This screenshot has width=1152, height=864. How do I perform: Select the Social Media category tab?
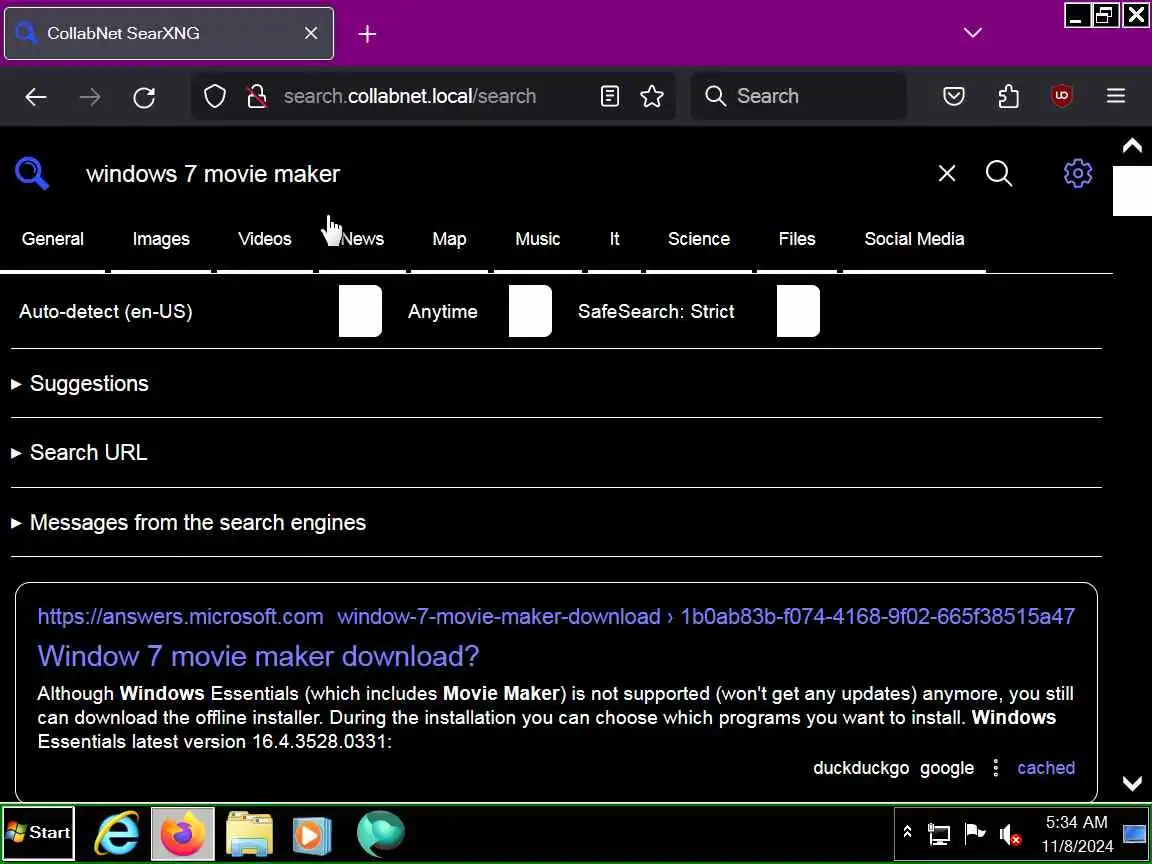coord(914,239)
